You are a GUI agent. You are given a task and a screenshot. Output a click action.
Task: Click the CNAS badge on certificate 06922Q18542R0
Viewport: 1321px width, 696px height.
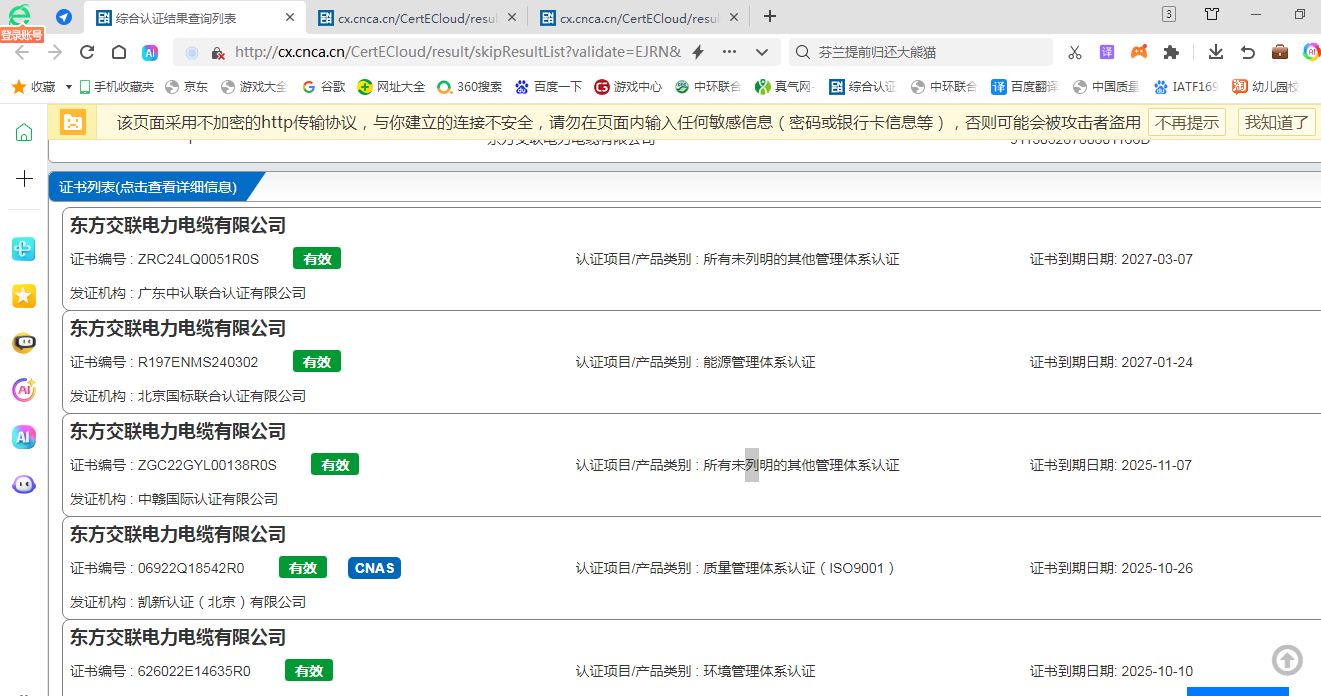[x=375, y=568]
